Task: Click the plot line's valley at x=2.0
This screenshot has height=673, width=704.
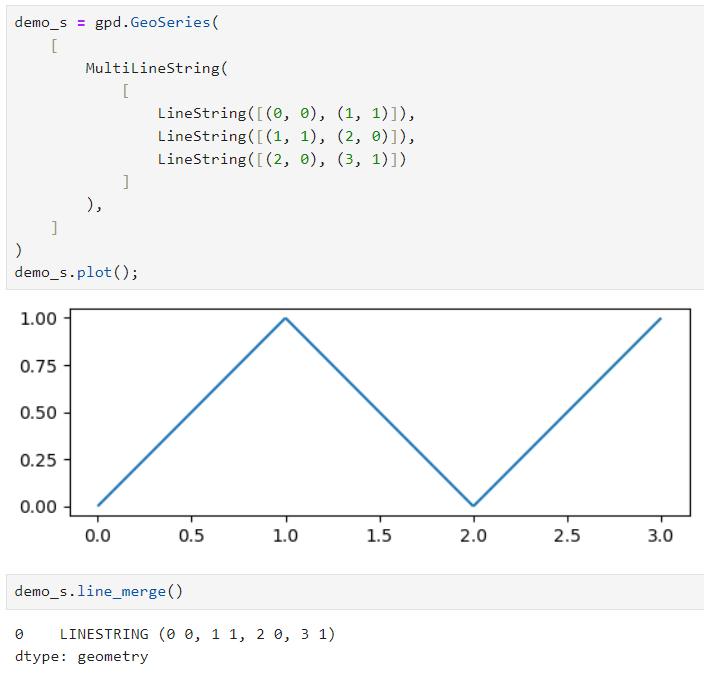Action: [x=473, y=505]
